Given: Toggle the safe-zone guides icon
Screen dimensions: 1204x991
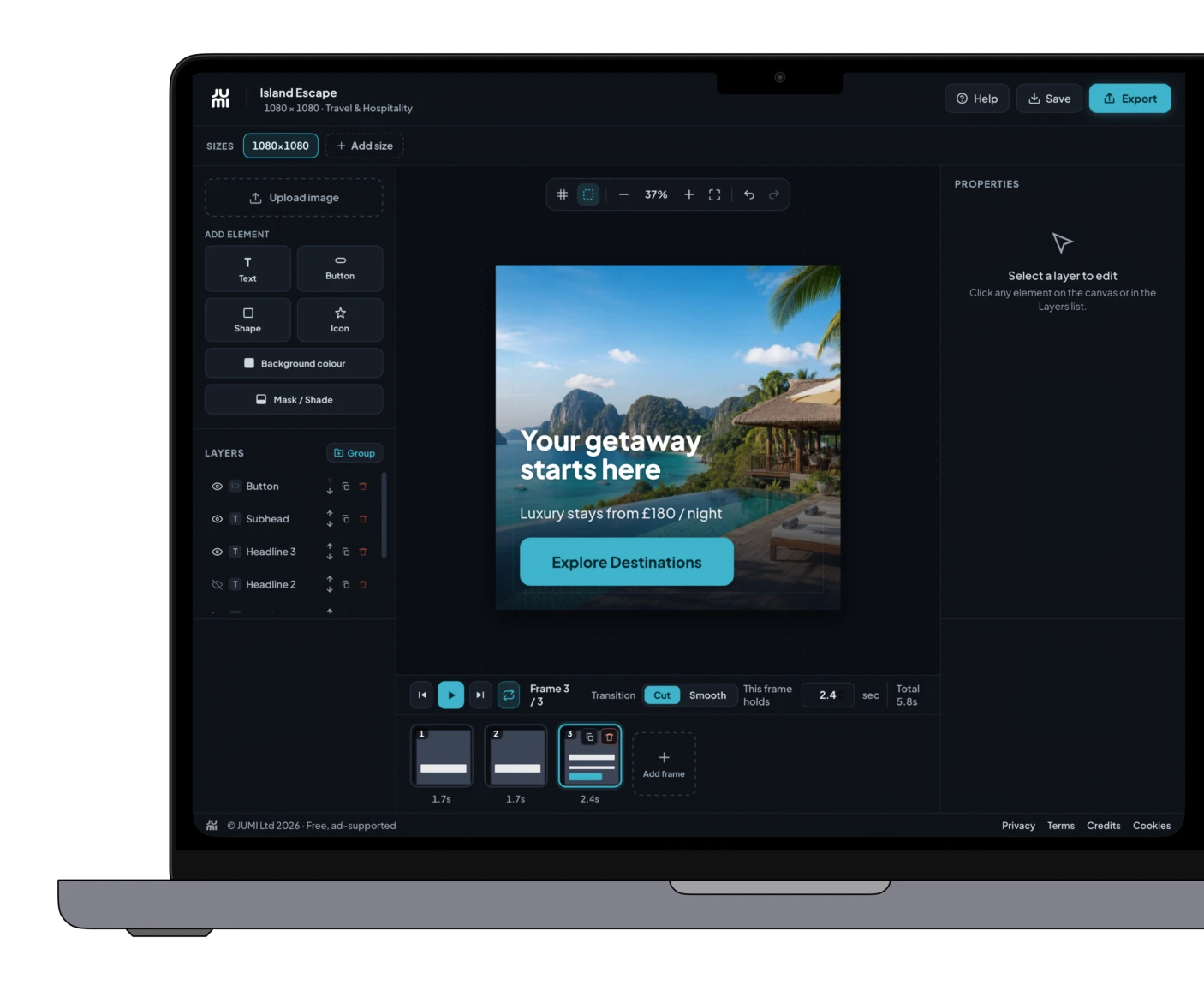Looking at the screenshot, I should pyautogui.click(x=588, y=194).
